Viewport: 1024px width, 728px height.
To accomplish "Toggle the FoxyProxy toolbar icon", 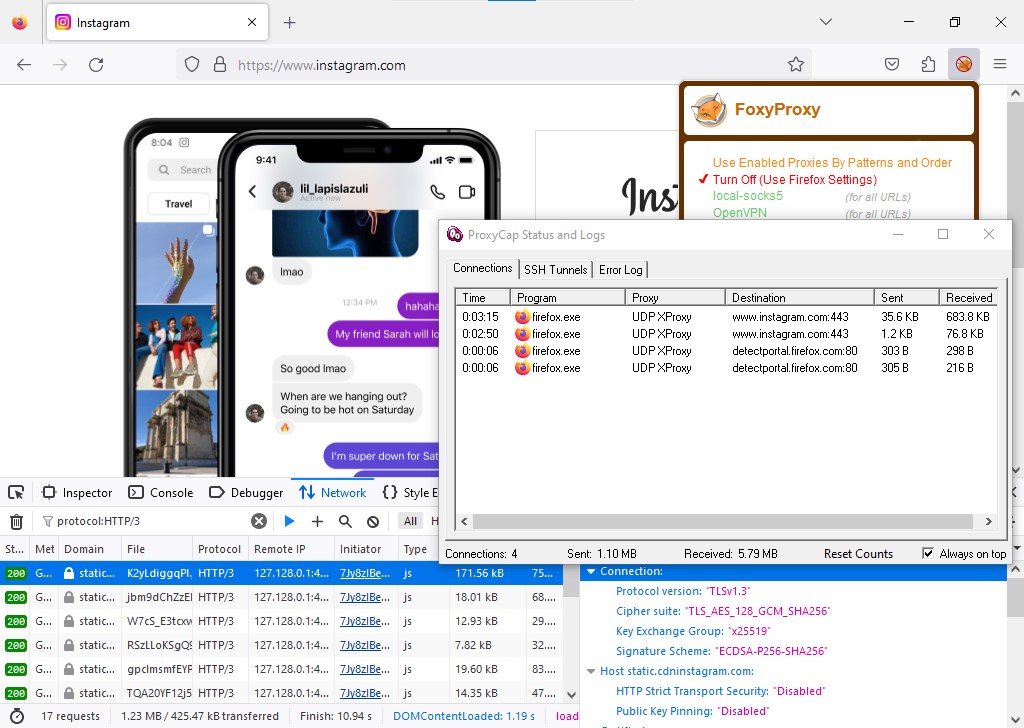I will (x=963, y=65).
